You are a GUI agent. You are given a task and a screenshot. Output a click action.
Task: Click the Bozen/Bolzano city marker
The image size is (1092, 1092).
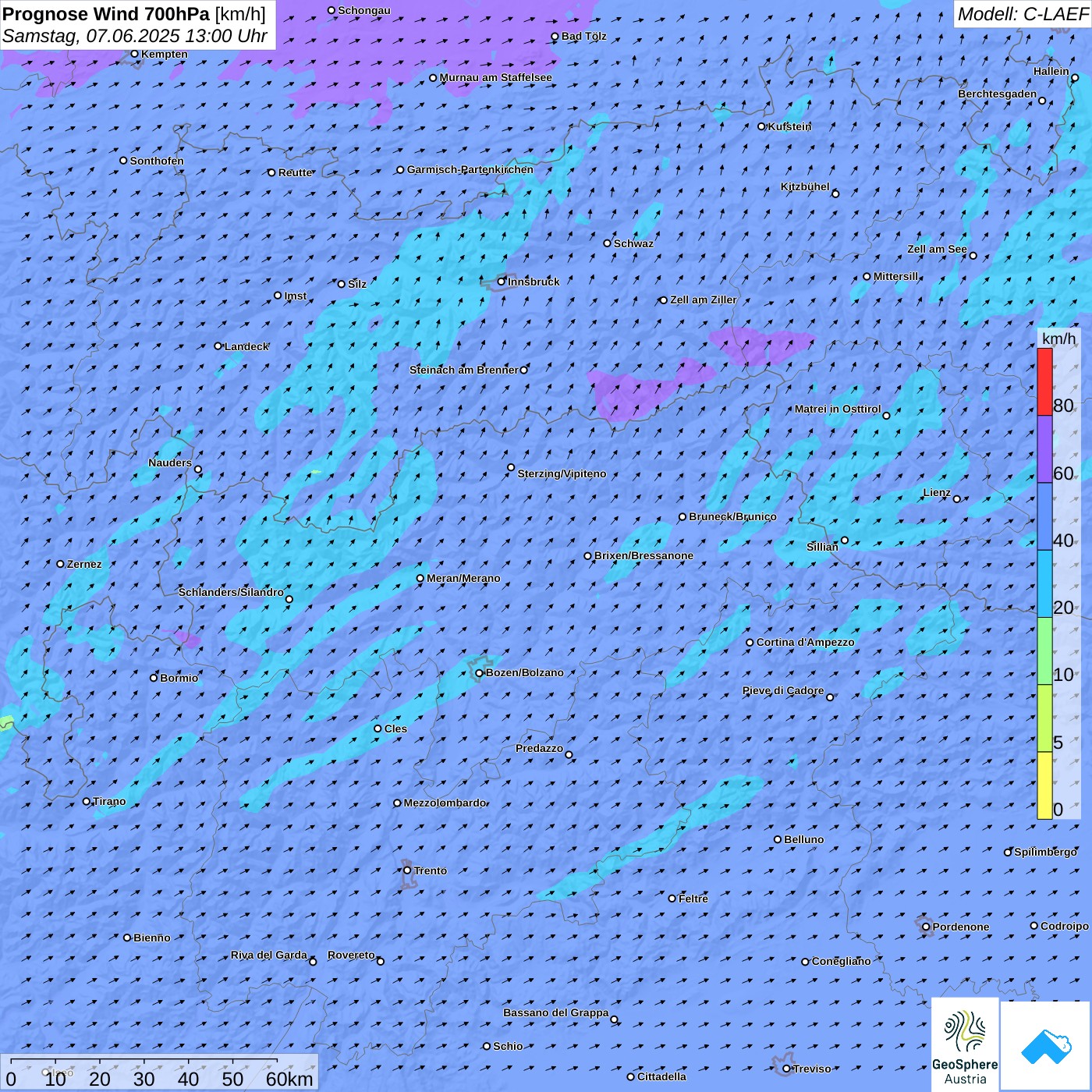click(x=480, y=672)
